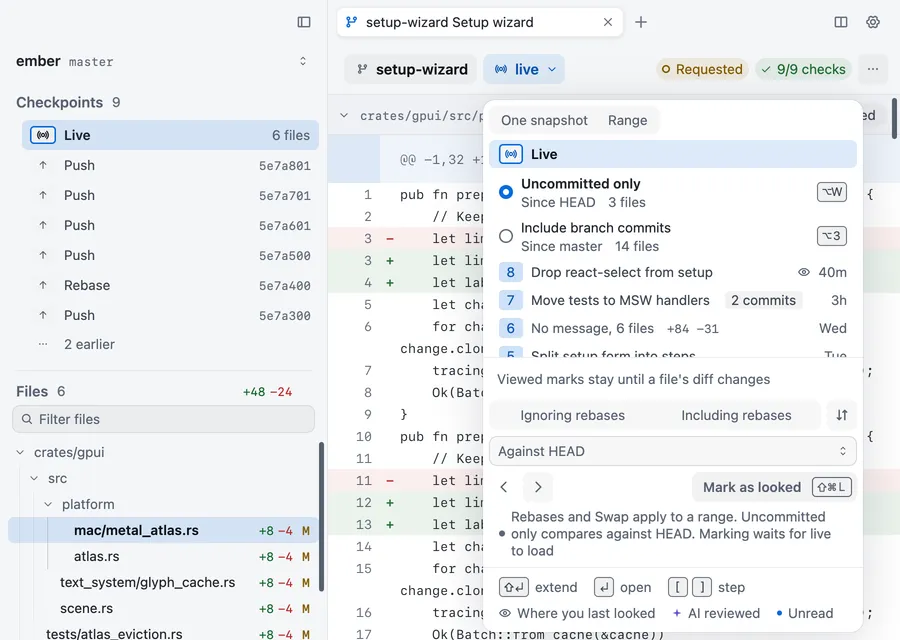Select No message, 6 files snapshot
Viewport: 900px width, 640px height.
[673, 328]
